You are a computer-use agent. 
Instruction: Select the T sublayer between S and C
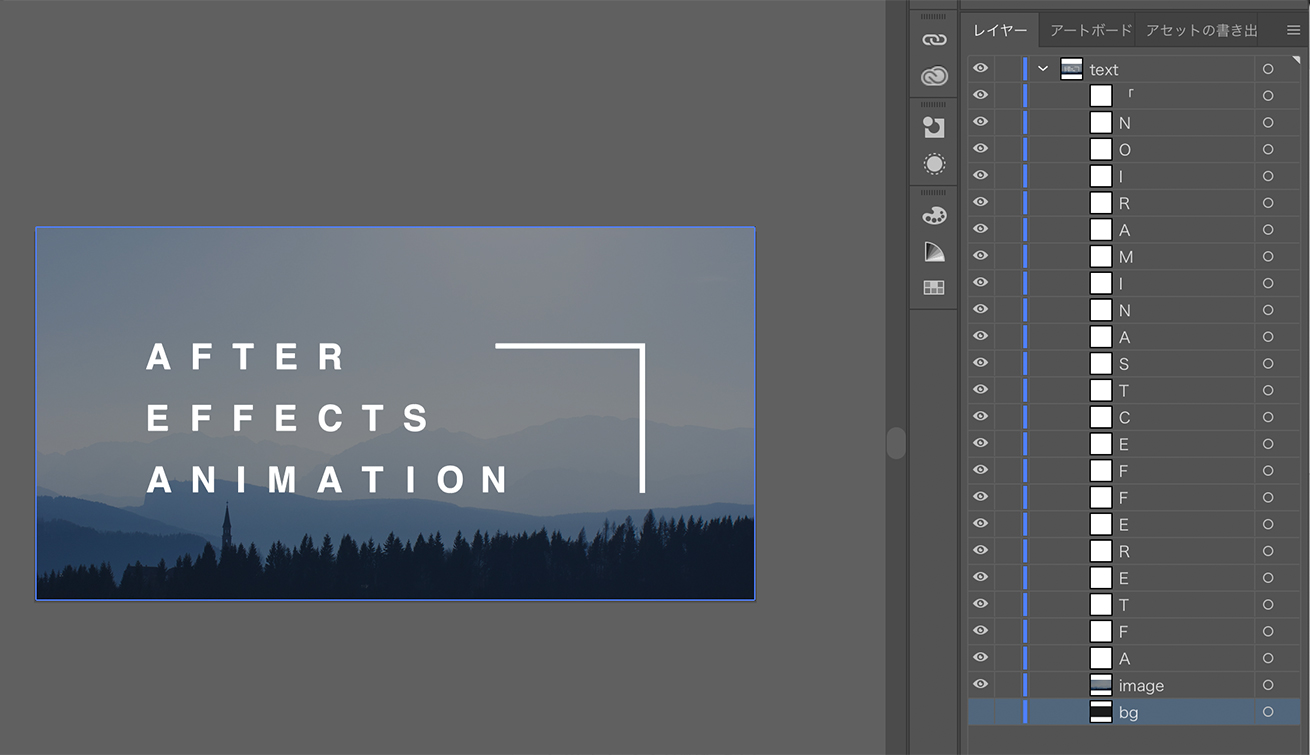1124,391
